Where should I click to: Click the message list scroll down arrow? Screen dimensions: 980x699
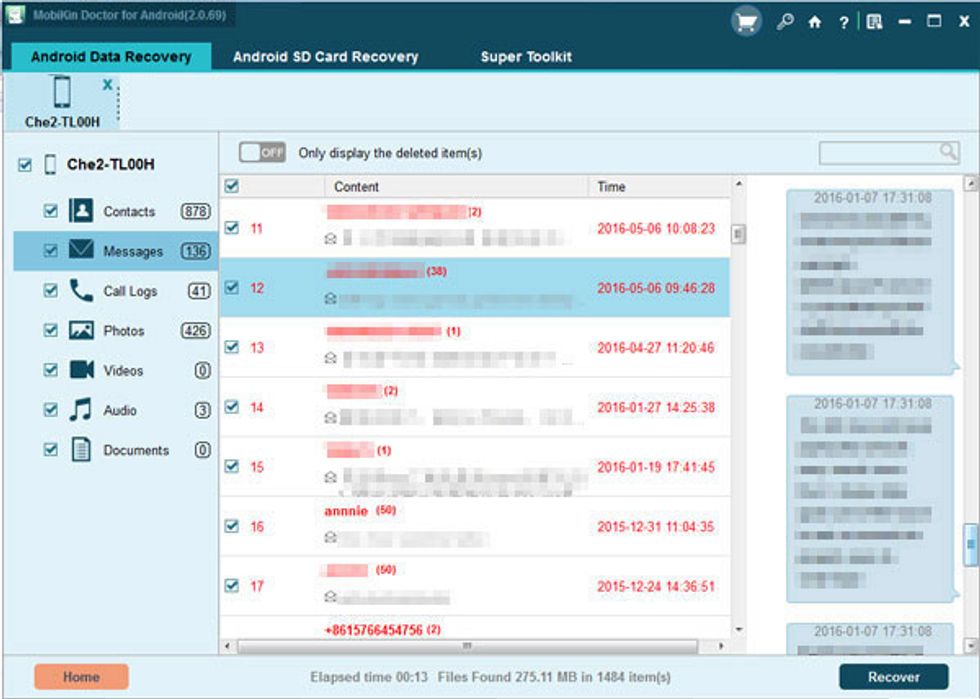pyautogui.click(x=739, y=631)
